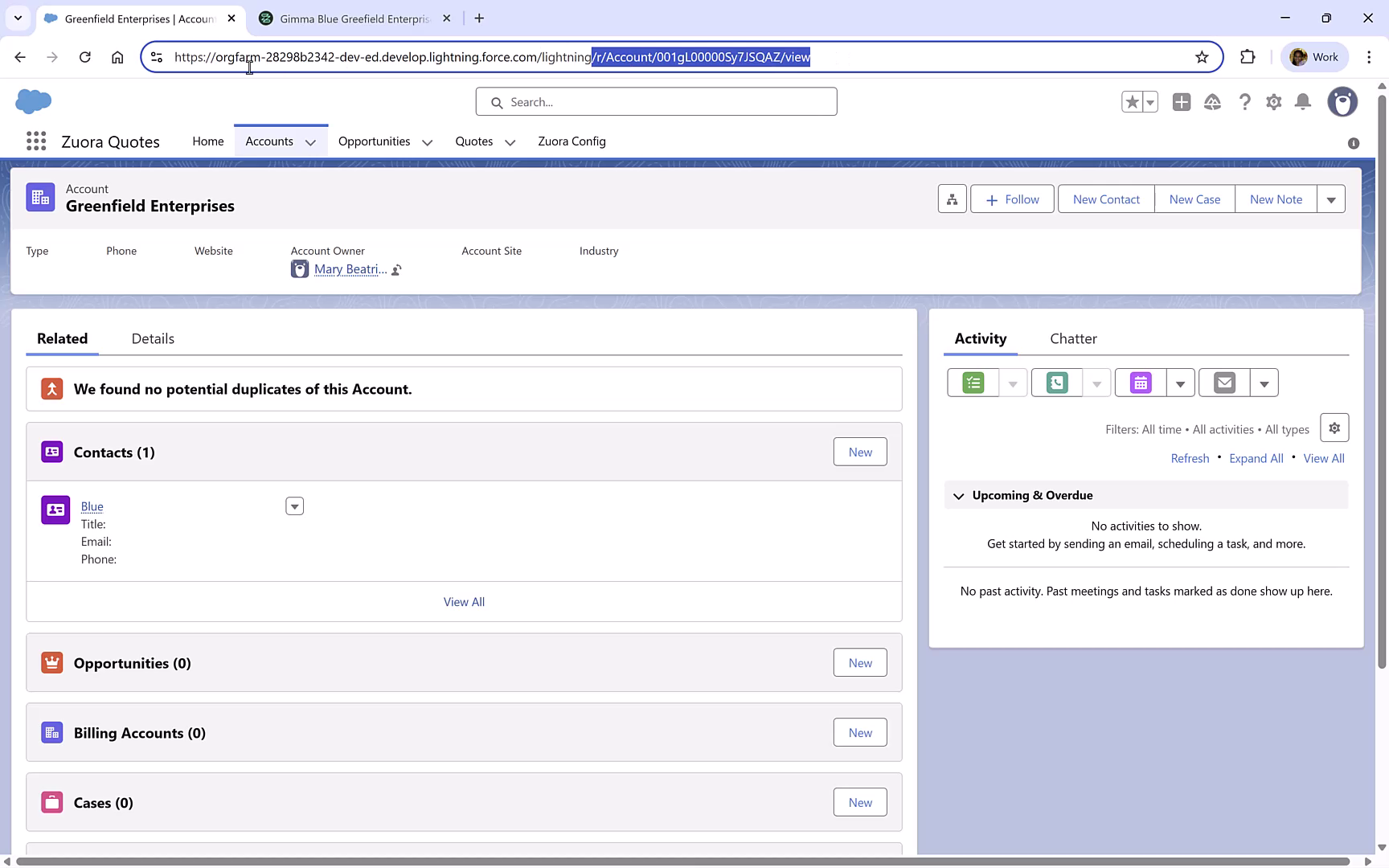Open the Accounts tab dropdown arrow
The image size is (1389, 868).
311,141
